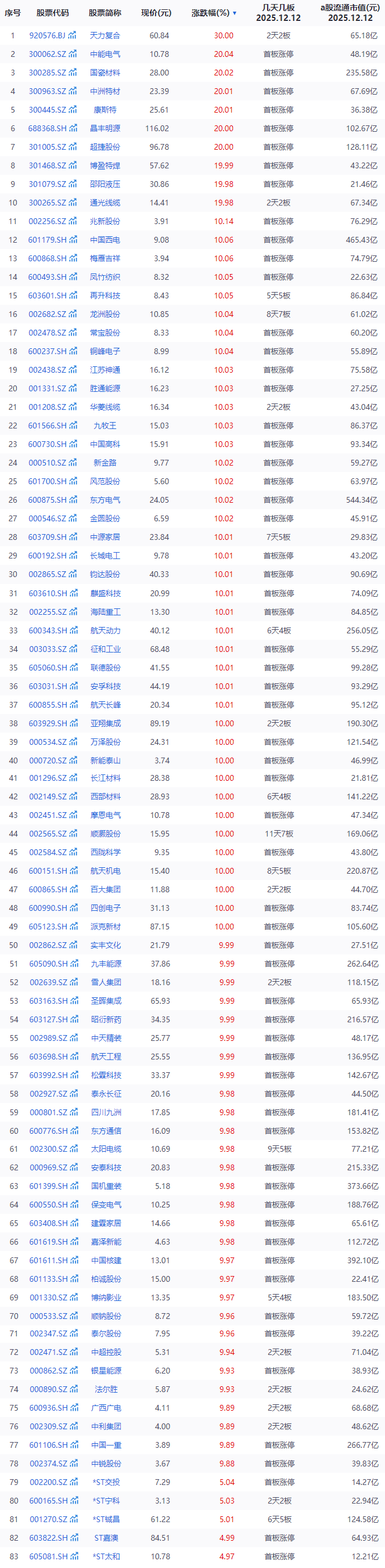
Task: Click the 航天机电 stock name link
Action: (105, 870)
